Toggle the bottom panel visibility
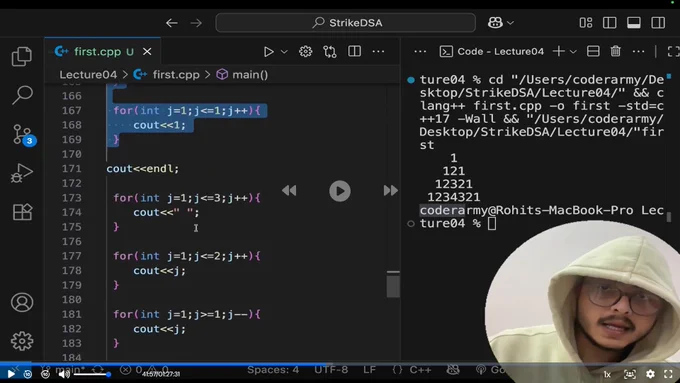The height and width of the screenshot is (383, 680). pyautogui.click(x=634, y=23)
